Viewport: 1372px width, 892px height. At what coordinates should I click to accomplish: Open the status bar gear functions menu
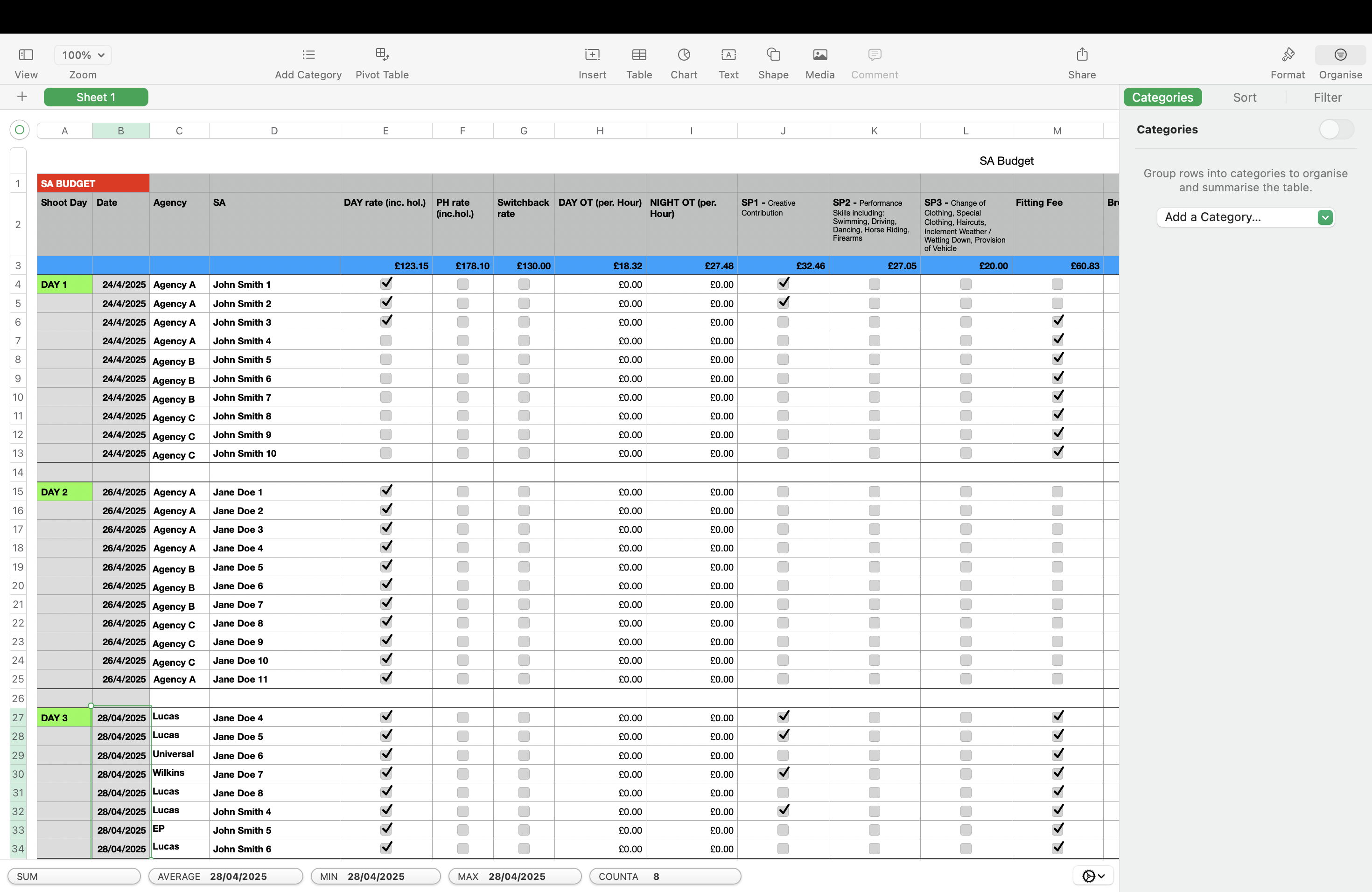(x=1092, y=876)
